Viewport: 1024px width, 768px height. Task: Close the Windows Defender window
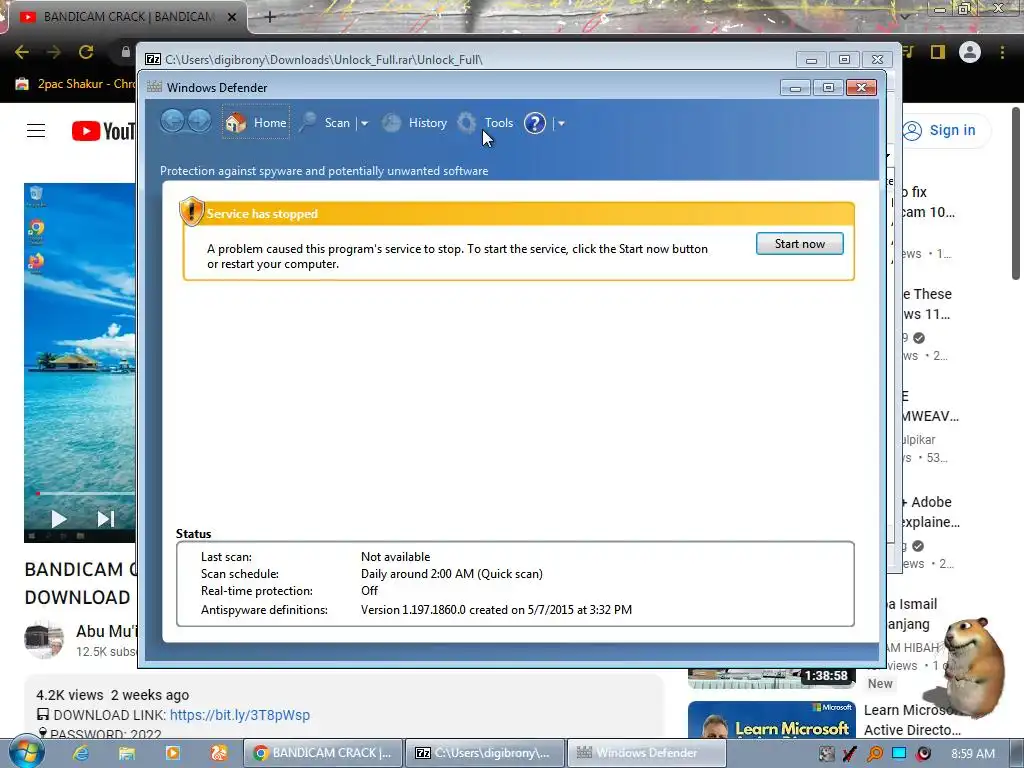(x=861, y=88)
